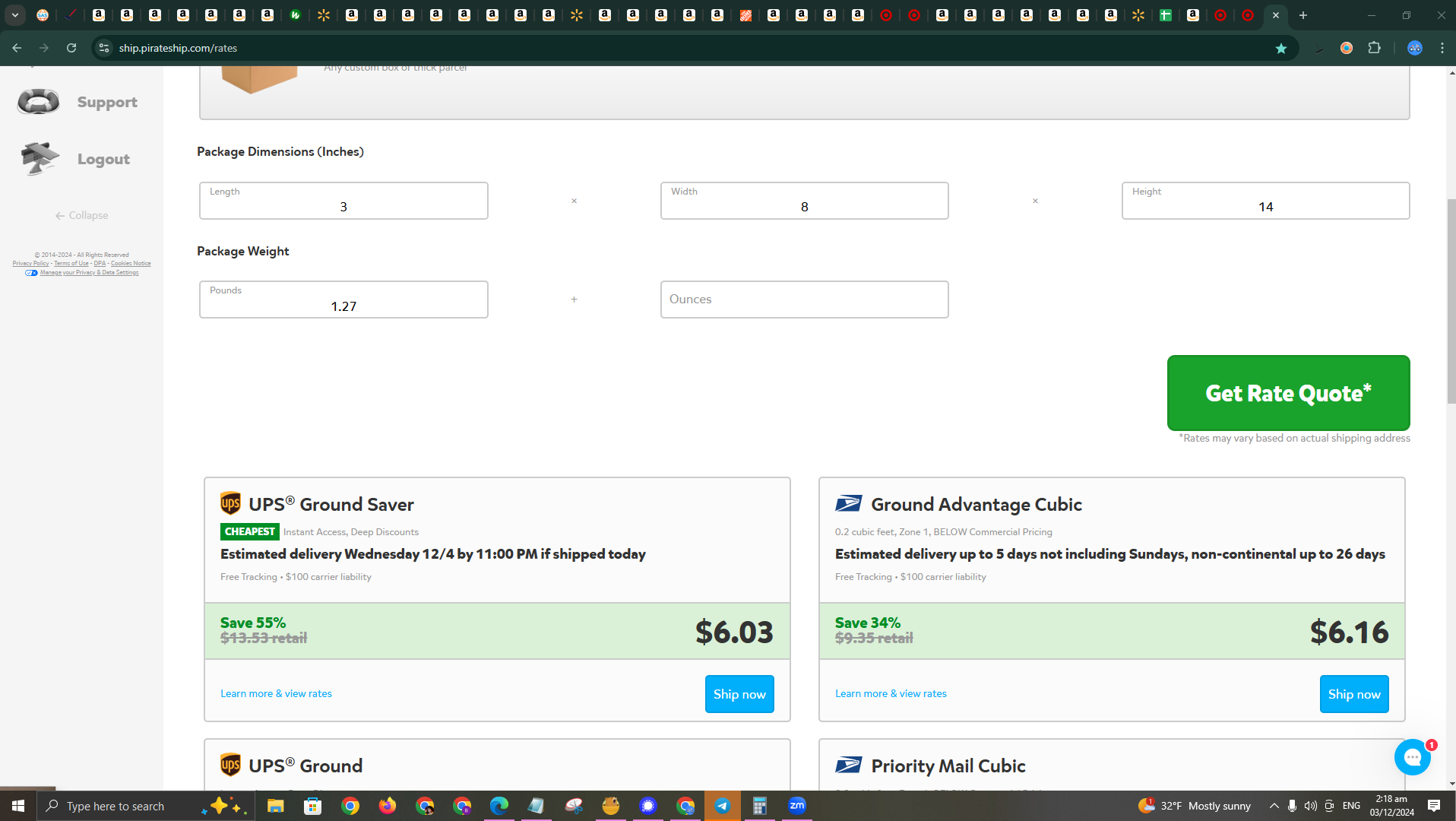
Task: Open the volume control in the tray
Action: pos(1310,806)
